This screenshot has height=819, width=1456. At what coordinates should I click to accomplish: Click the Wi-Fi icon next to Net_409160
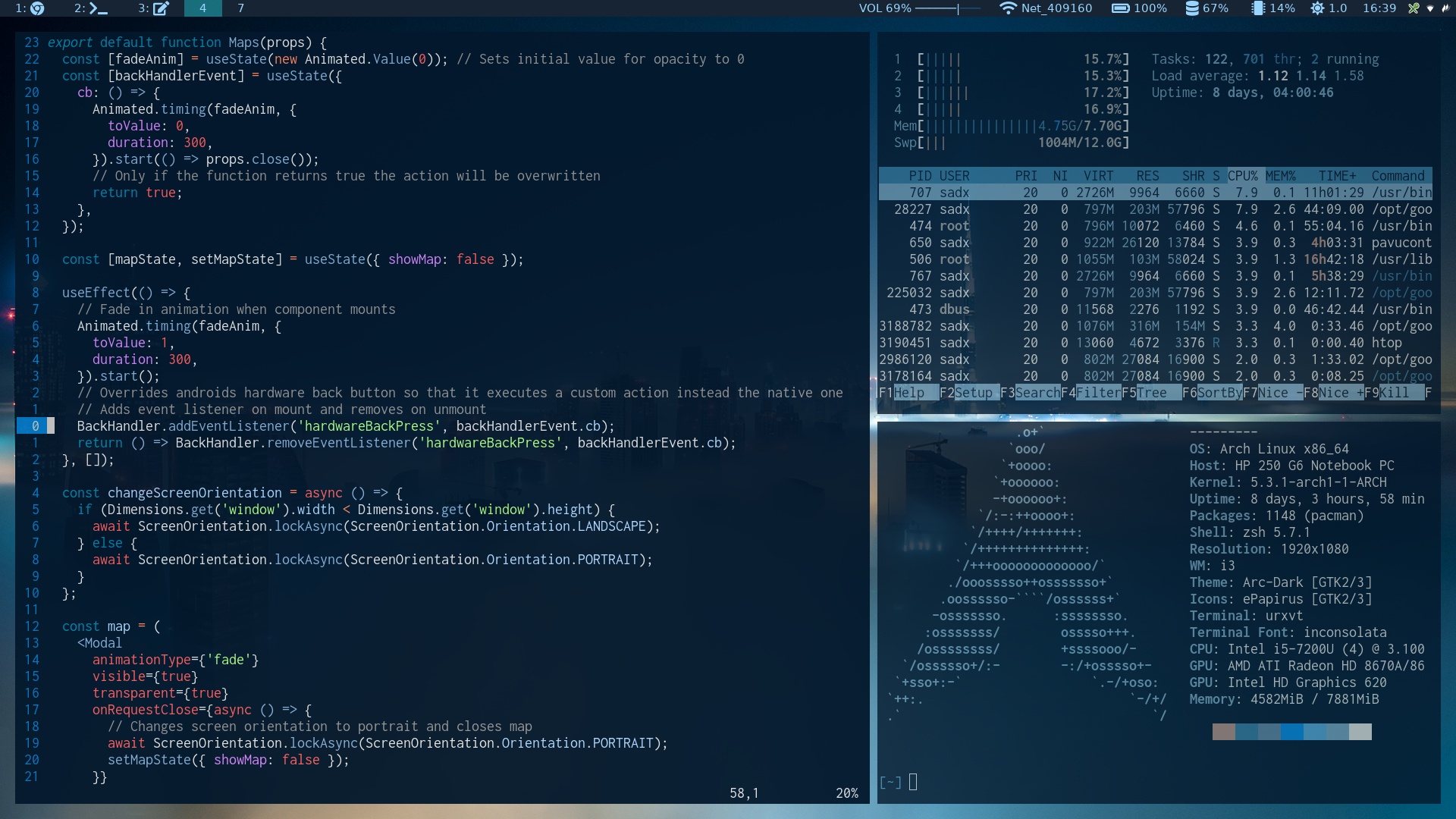1008,8
